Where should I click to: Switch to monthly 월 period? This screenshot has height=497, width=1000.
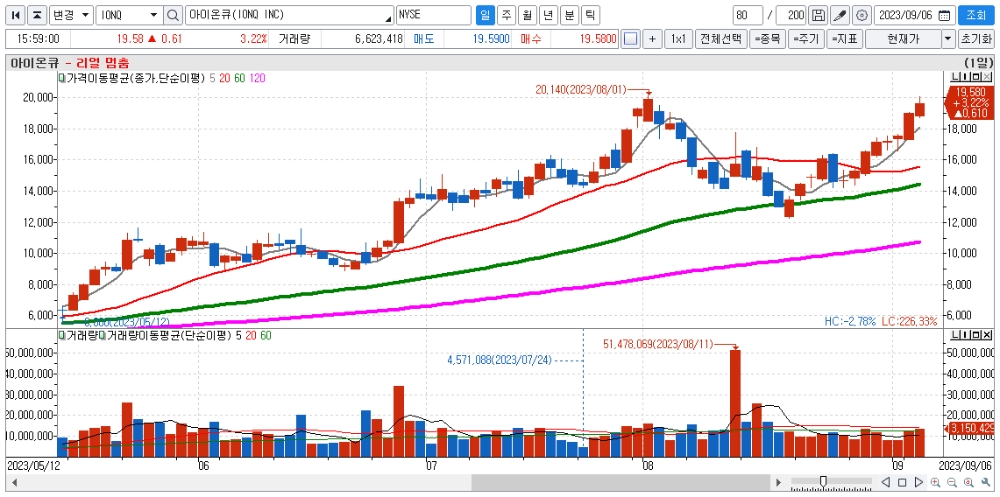click(x=527, y=15)
